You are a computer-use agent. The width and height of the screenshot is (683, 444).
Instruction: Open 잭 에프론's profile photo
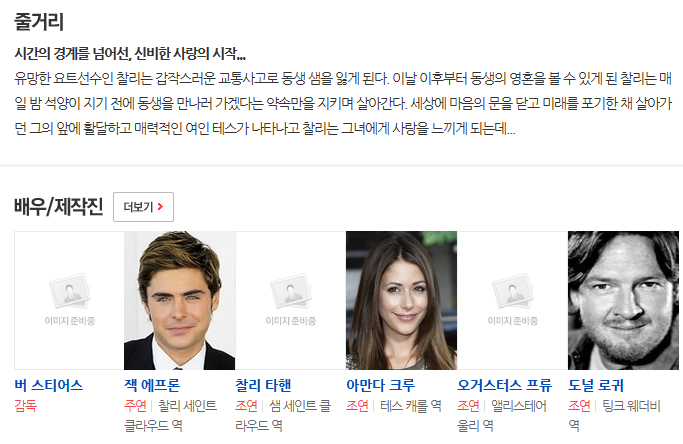pos(179,300)
